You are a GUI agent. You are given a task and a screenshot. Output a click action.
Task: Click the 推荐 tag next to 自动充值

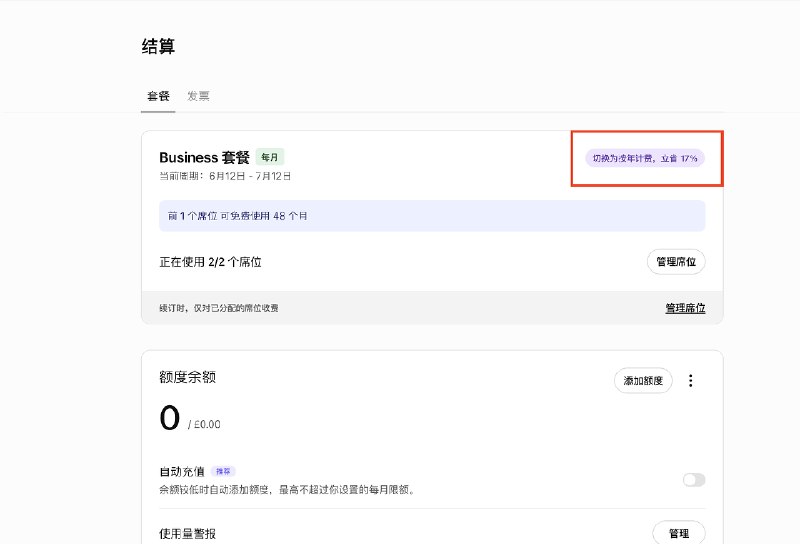(x=223, y=471)
